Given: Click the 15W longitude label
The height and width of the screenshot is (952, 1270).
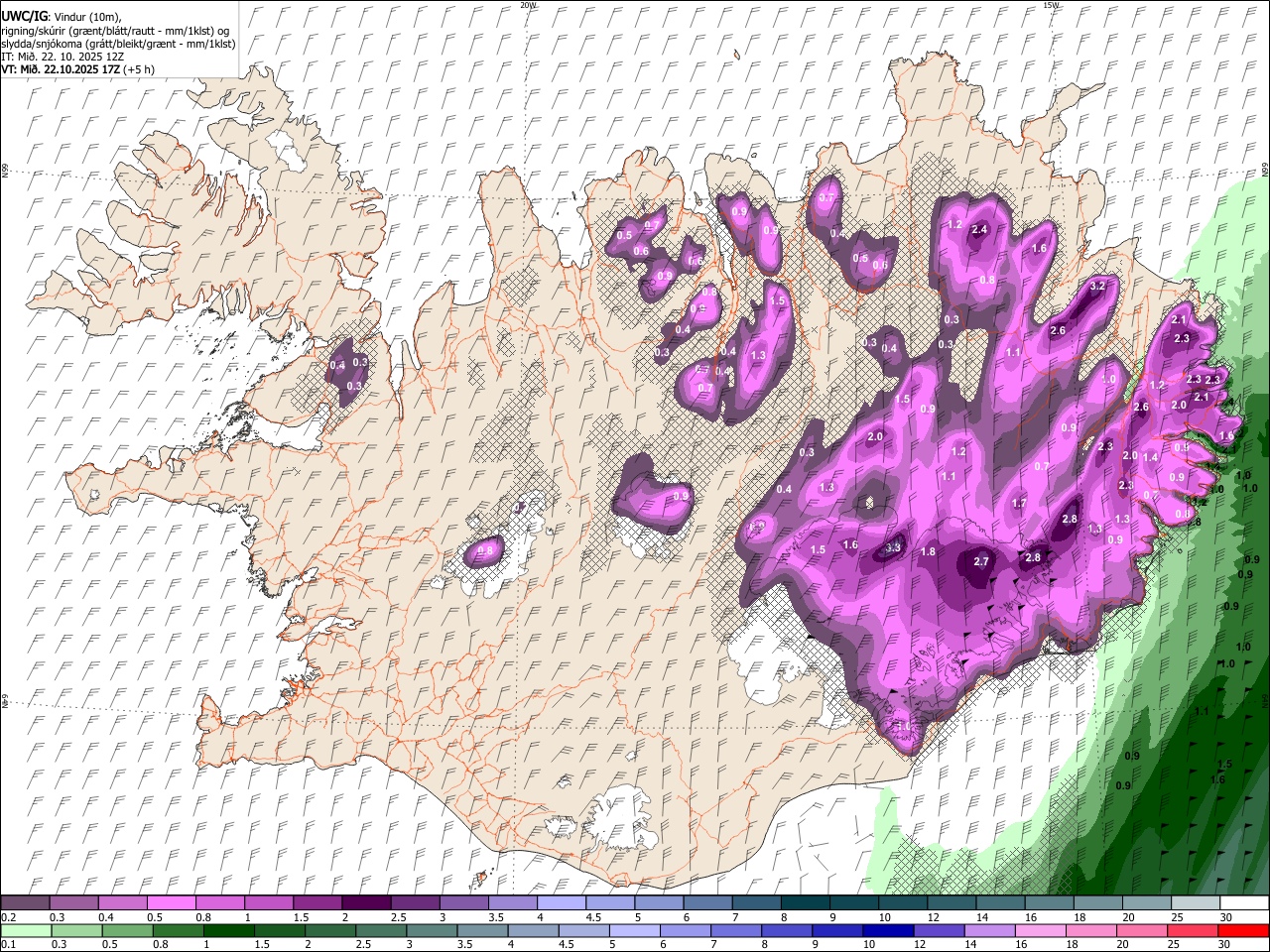Looking at the screenshot, I should pyautogui.click(x=1051, y=5).
